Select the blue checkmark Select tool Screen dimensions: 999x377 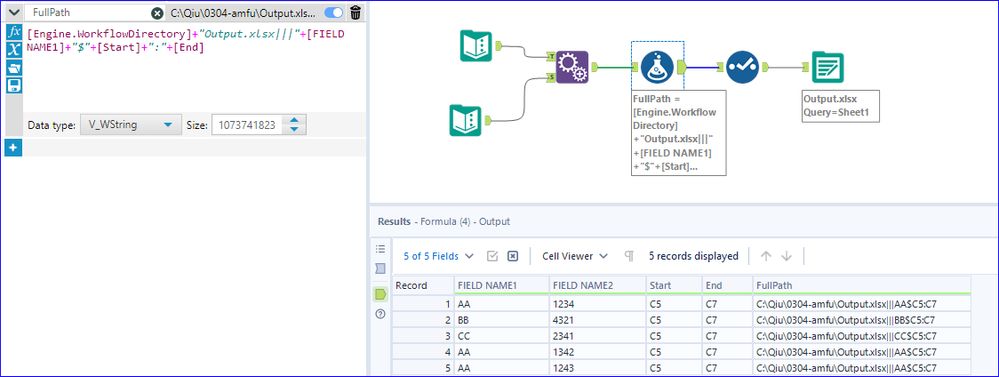tap(742, 67)
